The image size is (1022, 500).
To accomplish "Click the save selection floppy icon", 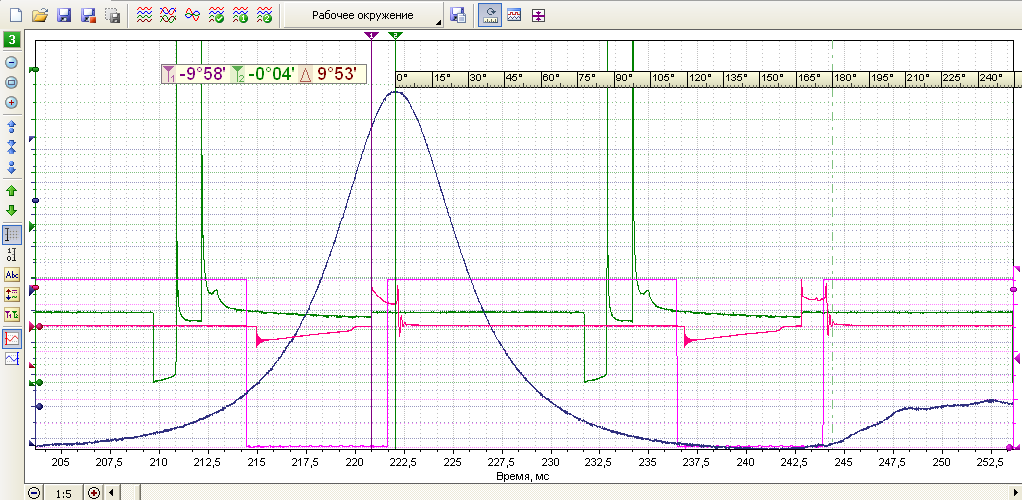I will [113, 15].
